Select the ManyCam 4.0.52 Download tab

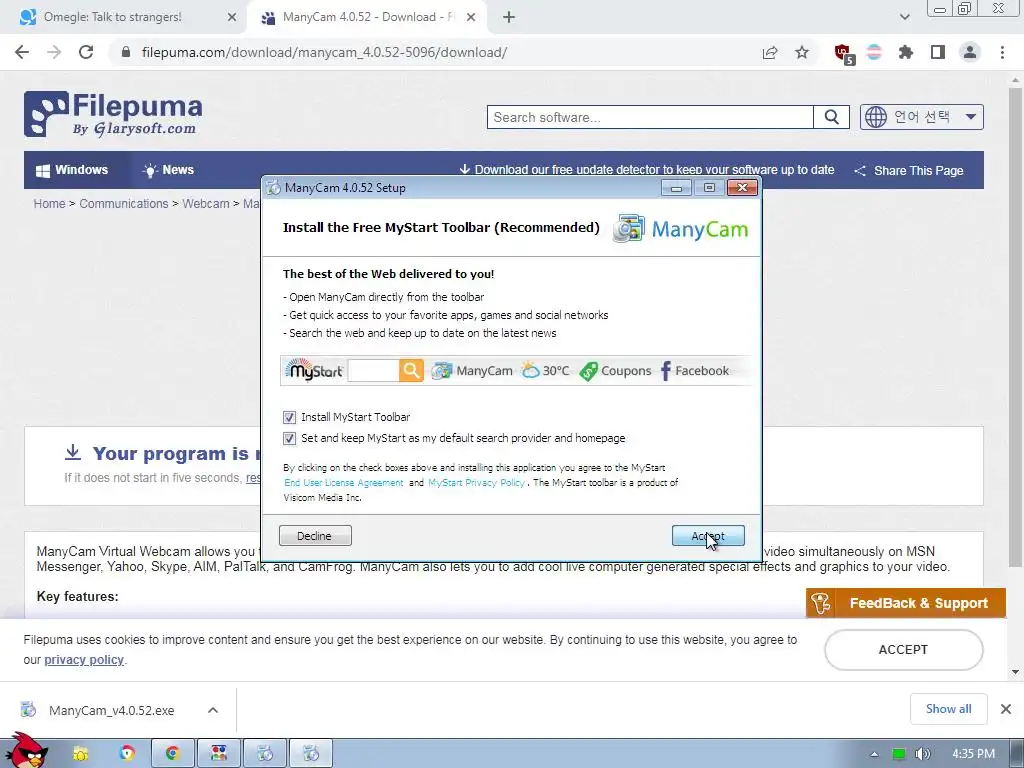pyautogui.click(x=368, y=17)
